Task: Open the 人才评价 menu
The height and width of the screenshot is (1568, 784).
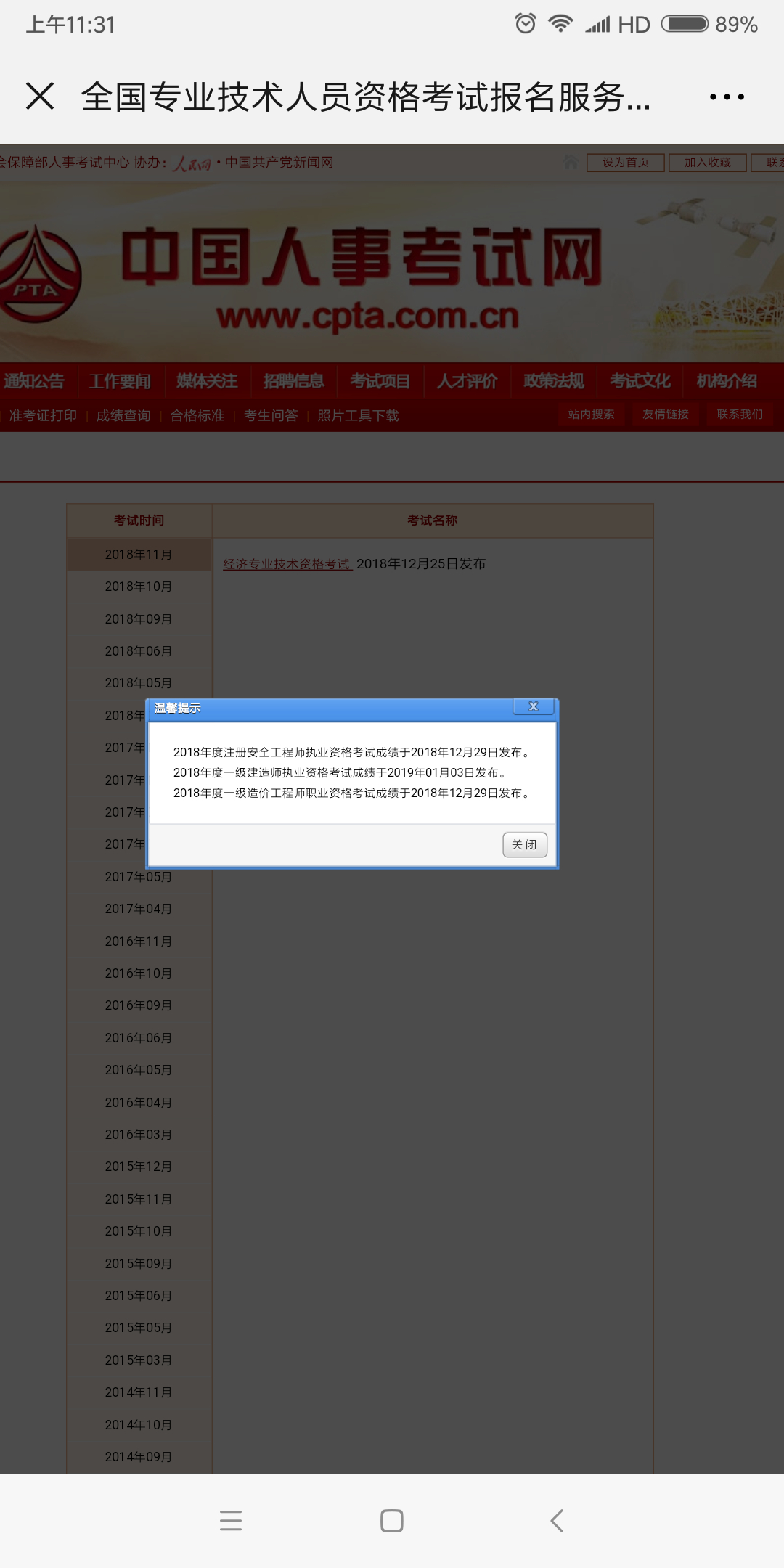Action: coord(467,381)
